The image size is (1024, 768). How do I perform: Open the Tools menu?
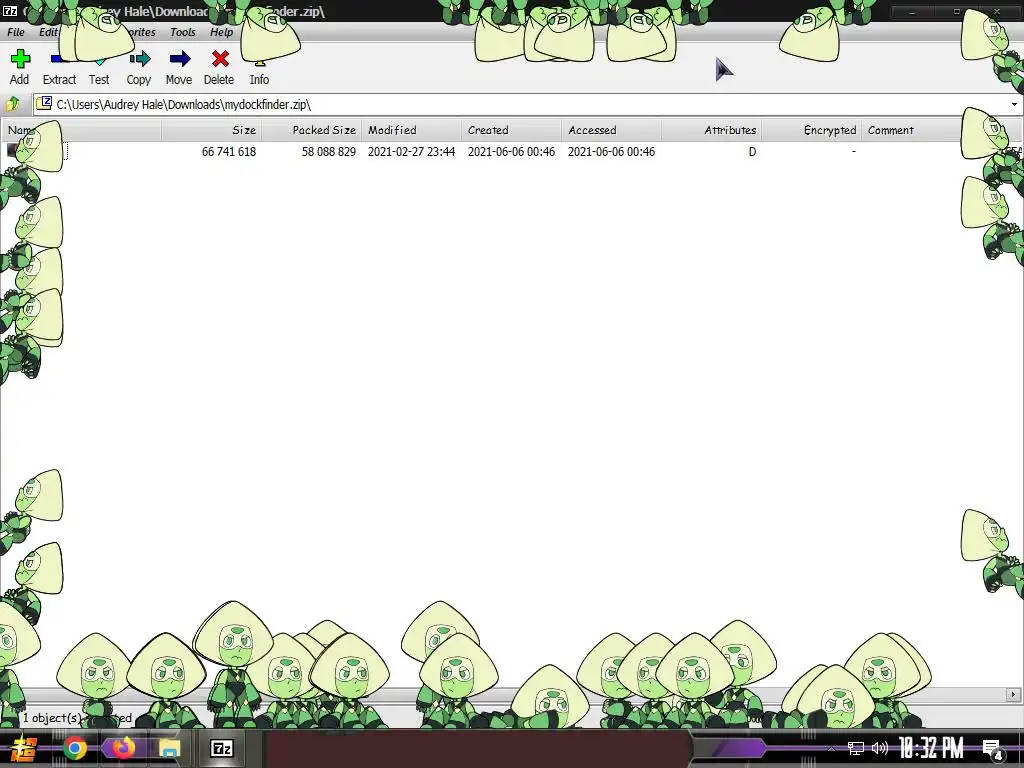coord(183,32)
